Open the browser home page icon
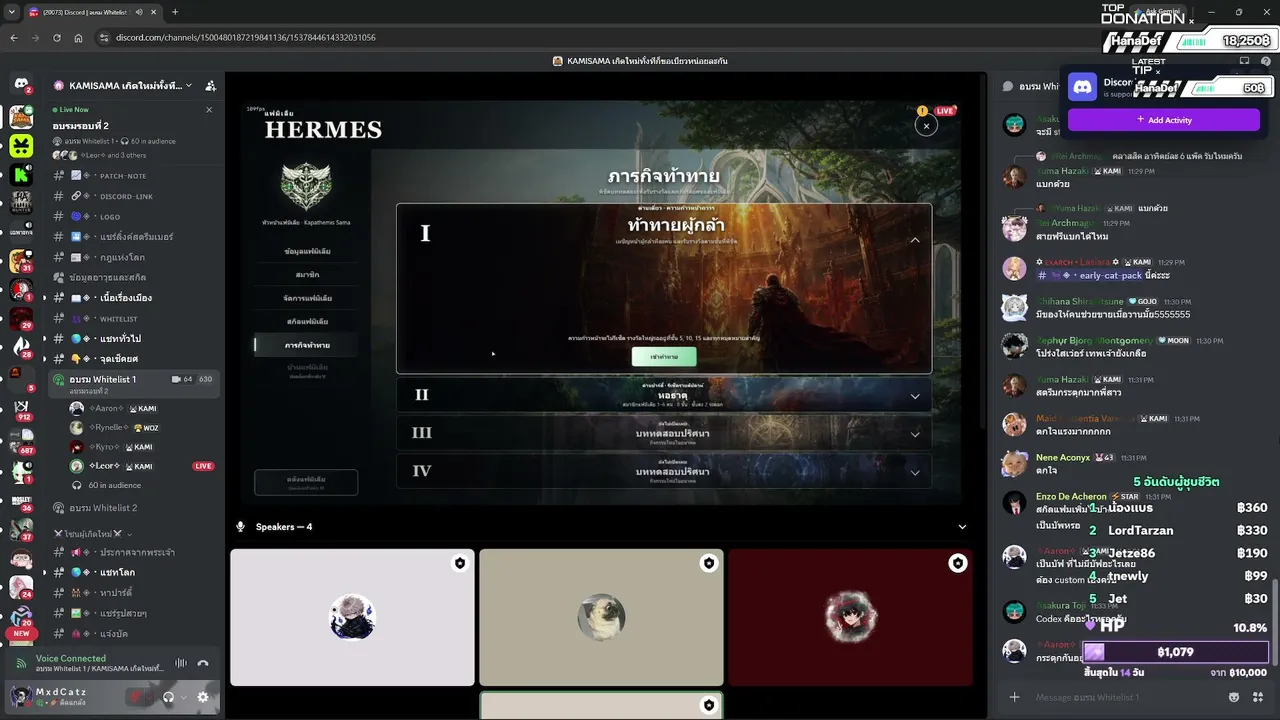1280x720 pixels. [78, 37]
